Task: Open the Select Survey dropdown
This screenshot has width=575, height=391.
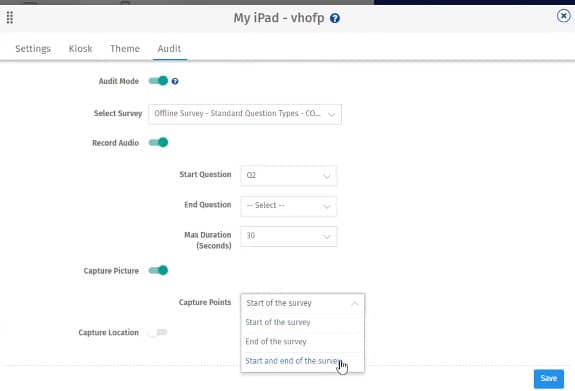Action: pyautogui.click(x=245, y=114)
